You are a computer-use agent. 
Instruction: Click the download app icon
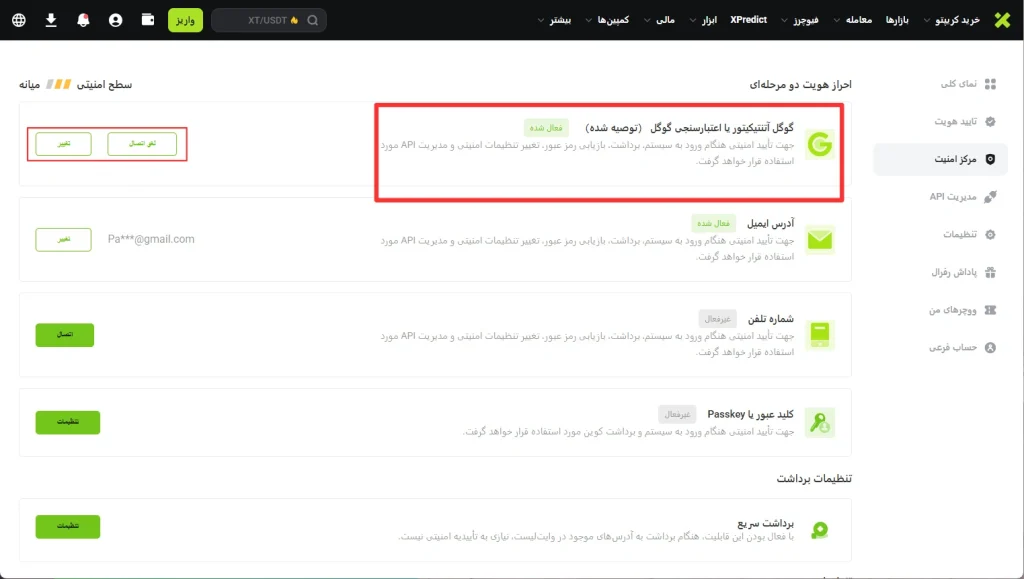pyautogui.click(x=51, y=20)
